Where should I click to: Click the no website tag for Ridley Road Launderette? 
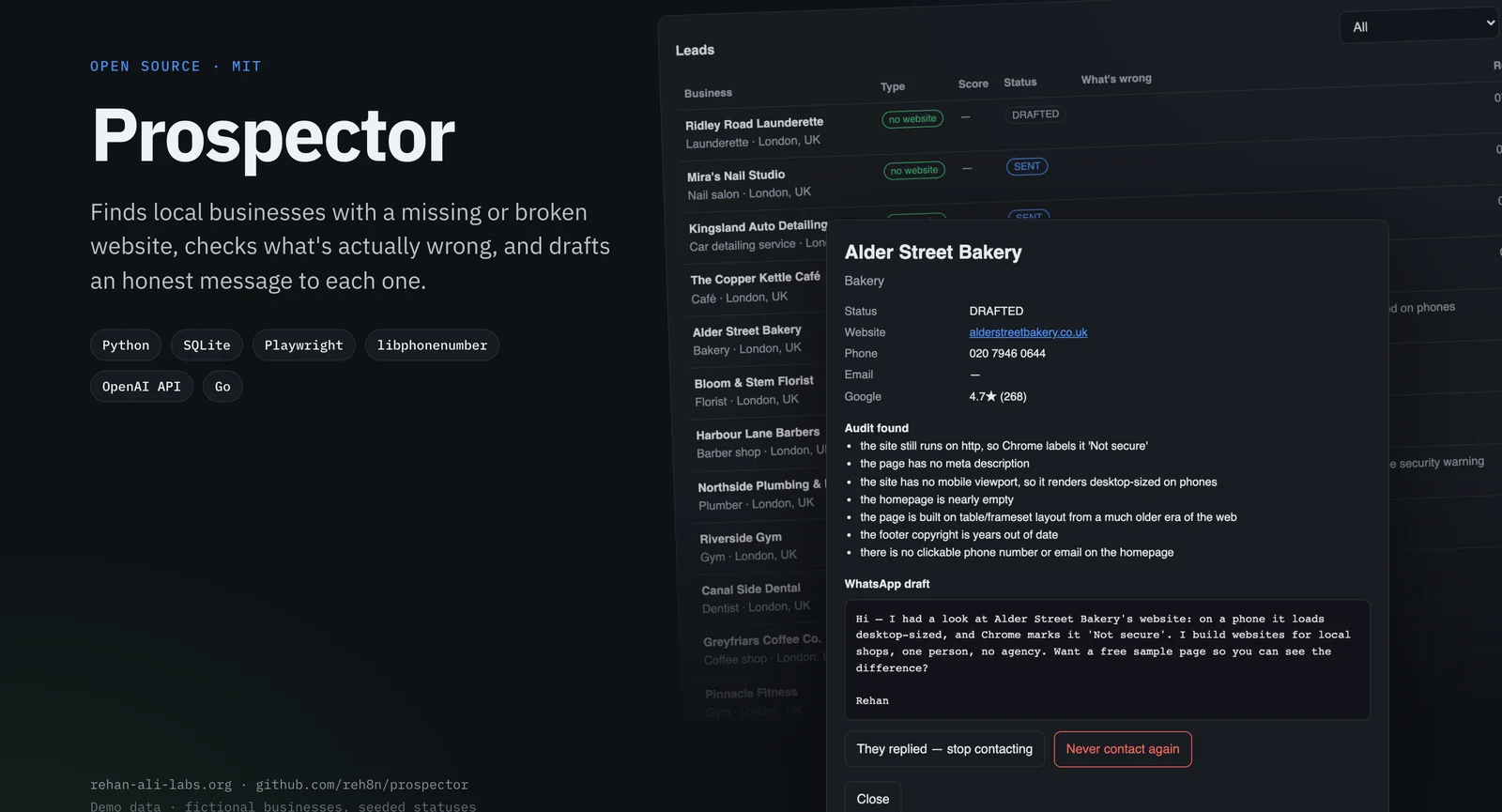pyautogui.click(x=912, y=119)
